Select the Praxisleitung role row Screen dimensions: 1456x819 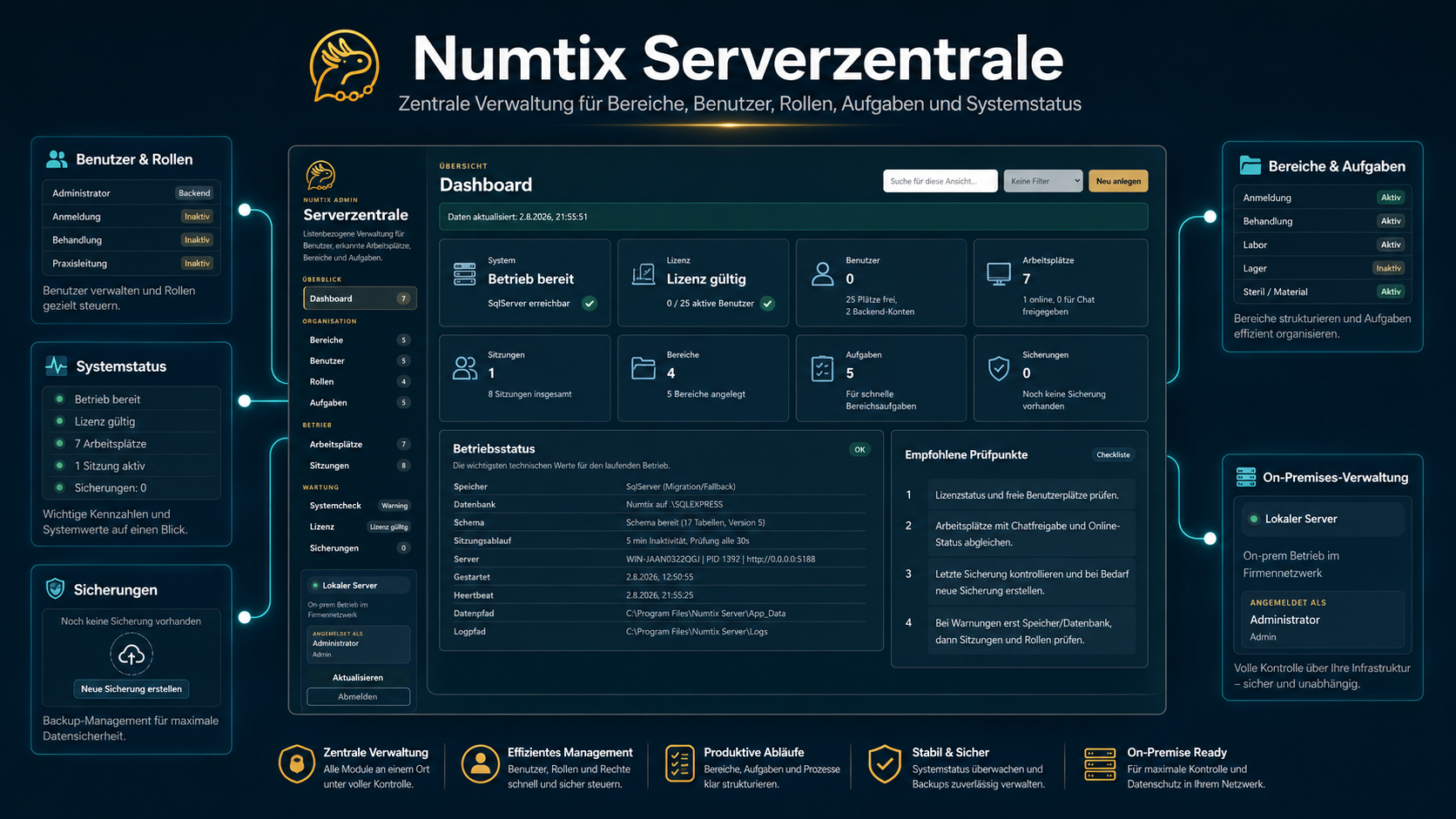click(131, 264)
